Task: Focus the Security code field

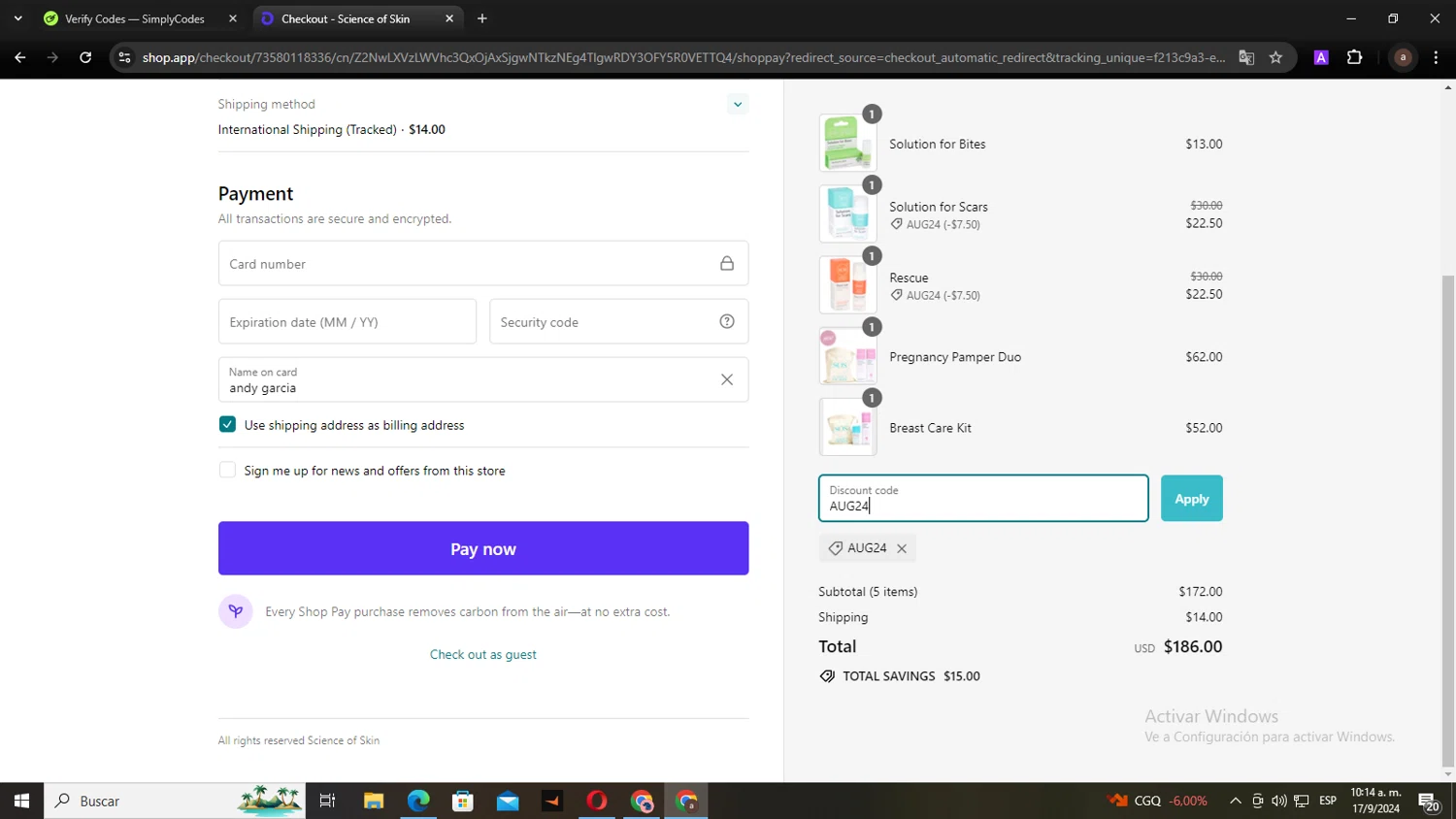Action: click(619, 321)
